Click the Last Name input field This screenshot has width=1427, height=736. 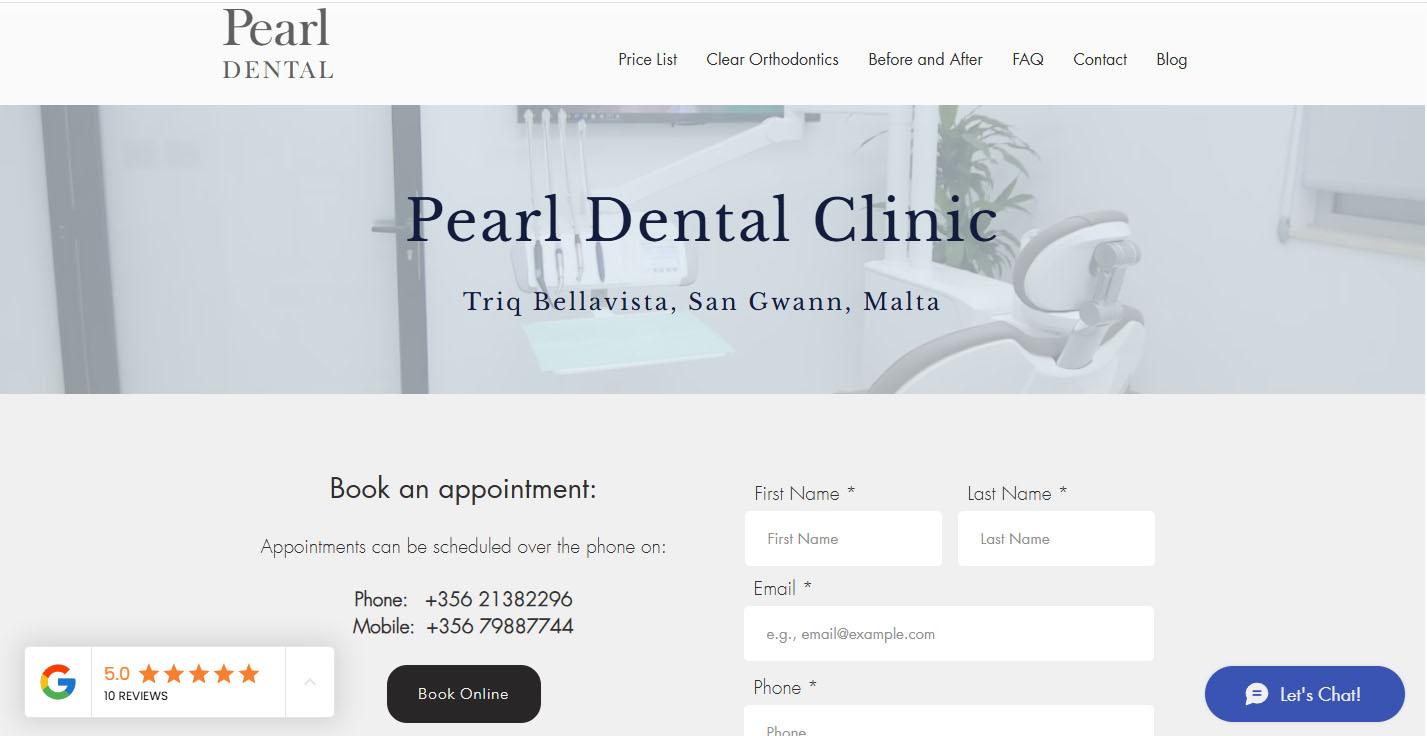(1056, 539)
